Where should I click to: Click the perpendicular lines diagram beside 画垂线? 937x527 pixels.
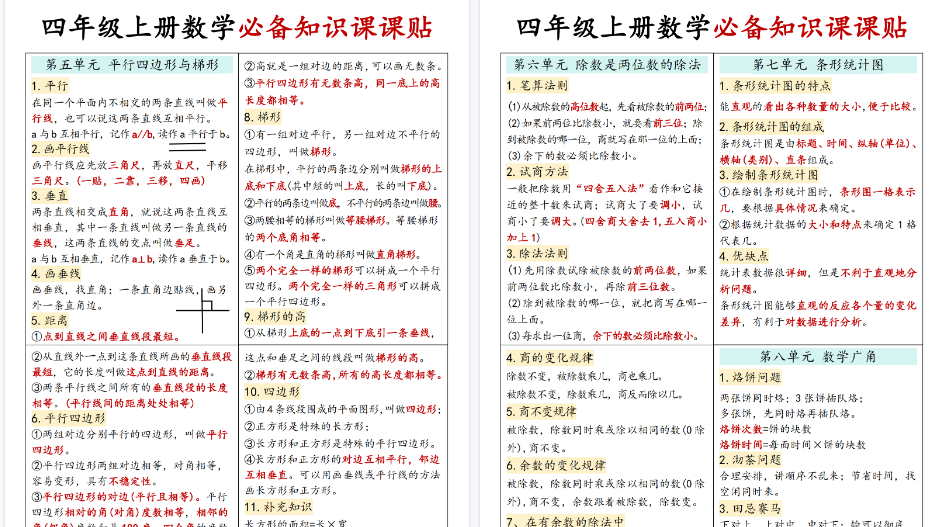[203, 310]
